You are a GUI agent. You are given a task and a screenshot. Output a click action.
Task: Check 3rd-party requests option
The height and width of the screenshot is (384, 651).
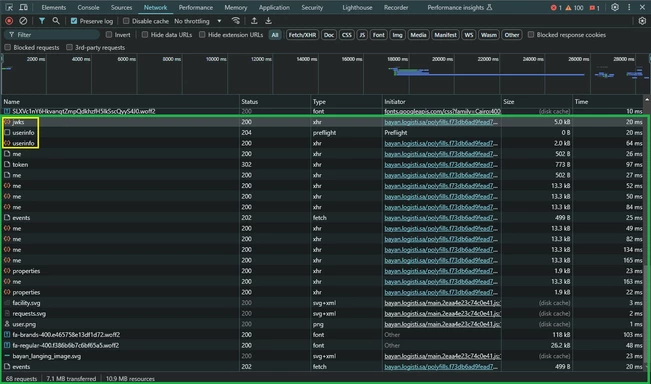69,47
